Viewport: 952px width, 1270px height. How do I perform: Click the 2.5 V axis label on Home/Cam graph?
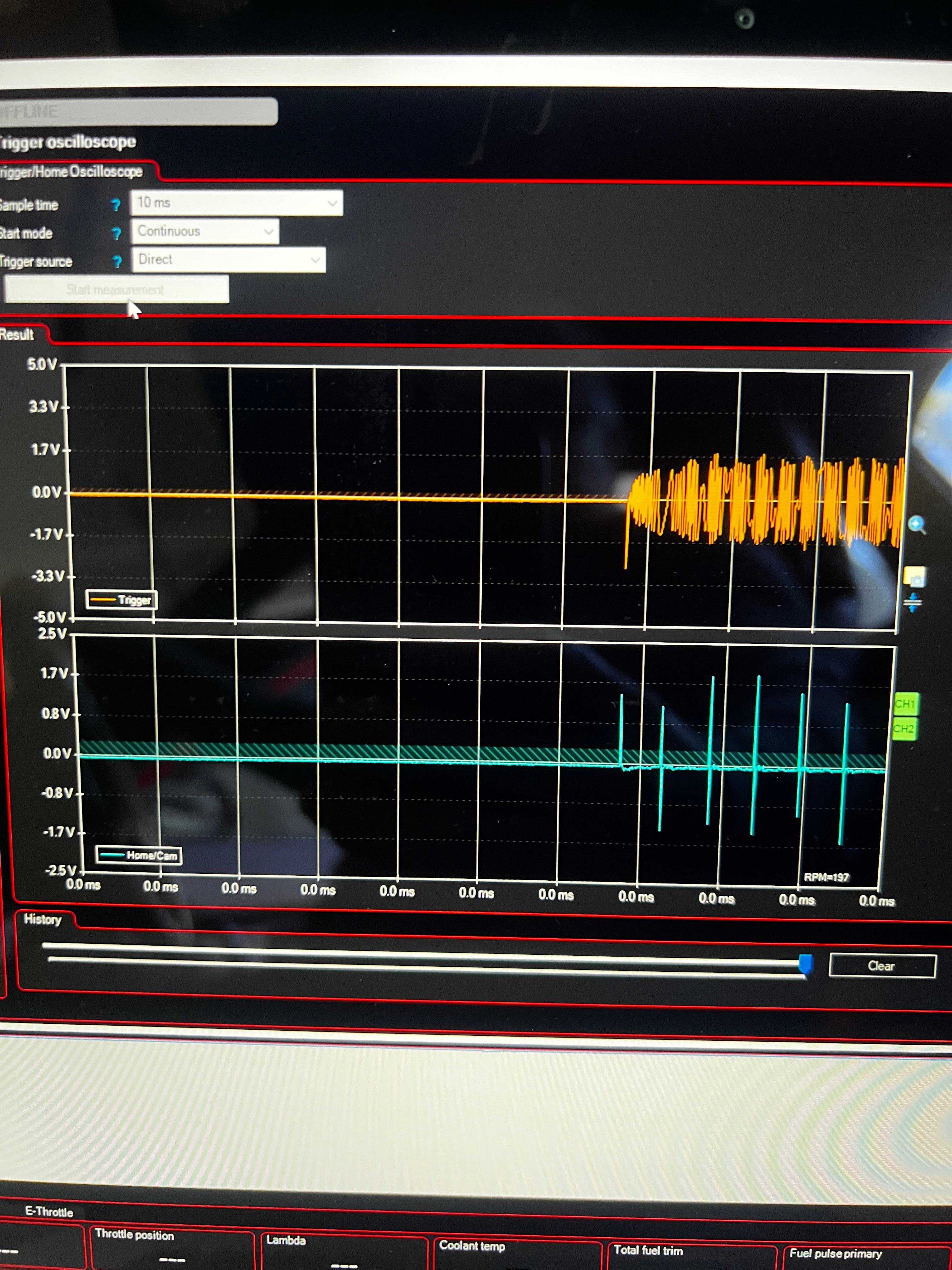(x=52, y=634)
